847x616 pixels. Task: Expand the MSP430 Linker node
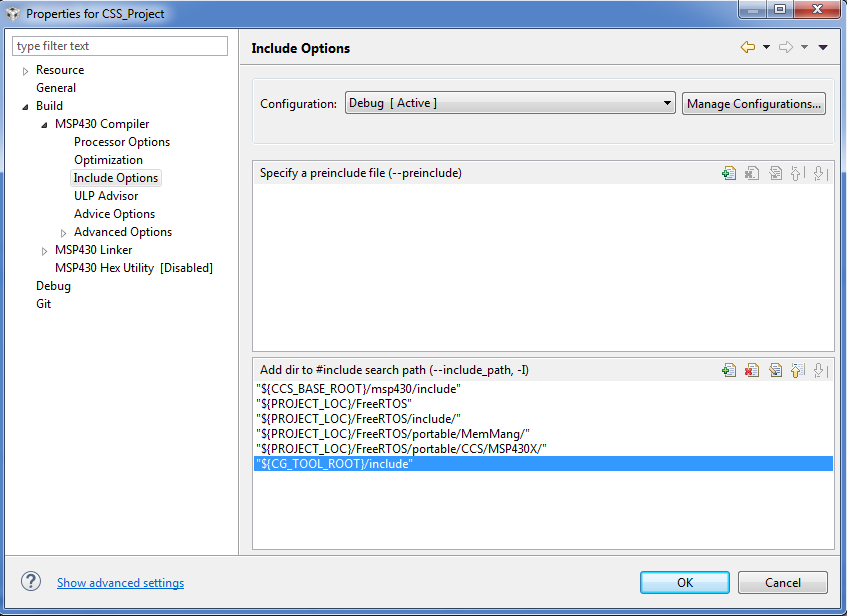point(44,251)
